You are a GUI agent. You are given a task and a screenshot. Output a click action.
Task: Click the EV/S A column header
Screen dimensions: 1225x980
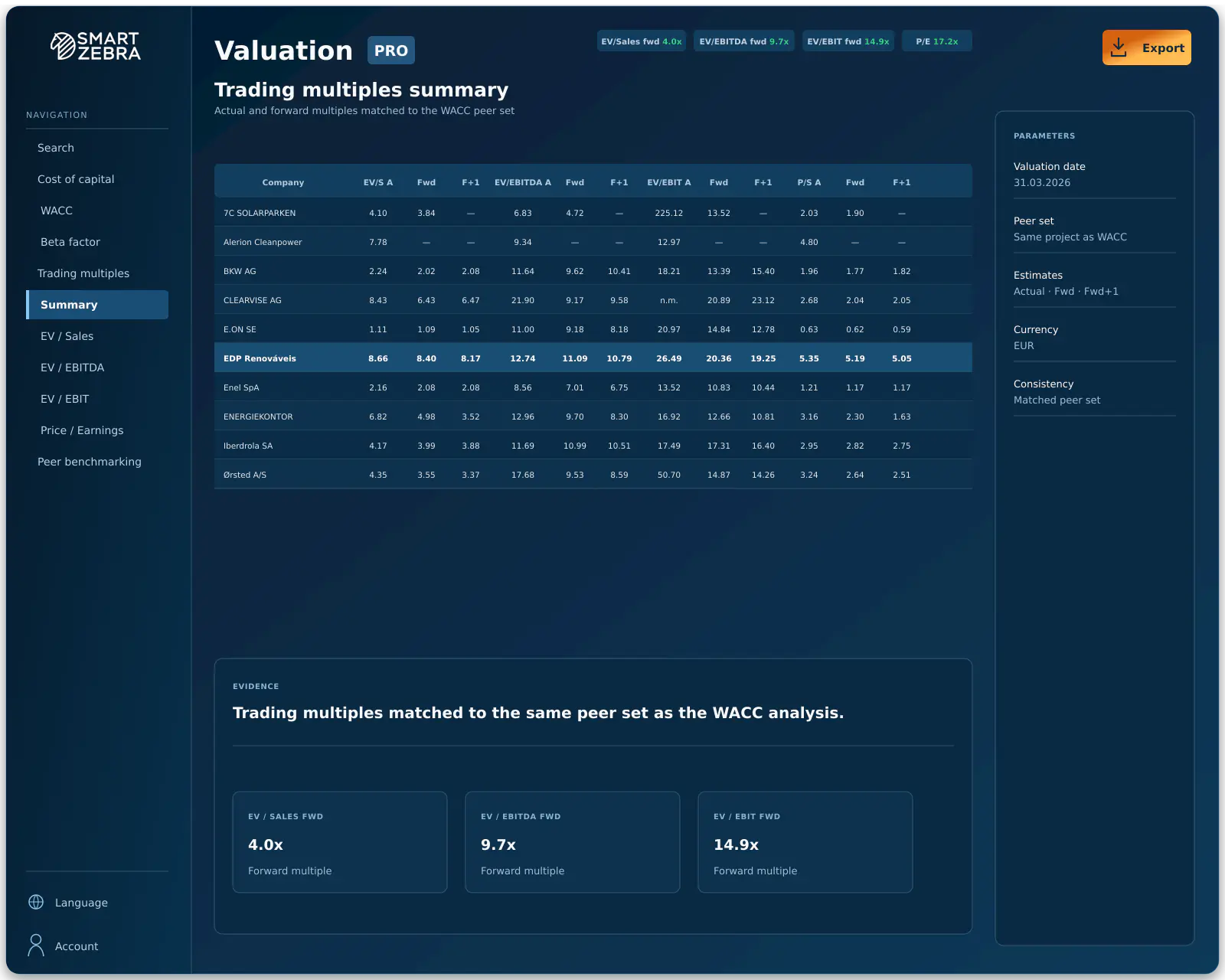point(378,182)
